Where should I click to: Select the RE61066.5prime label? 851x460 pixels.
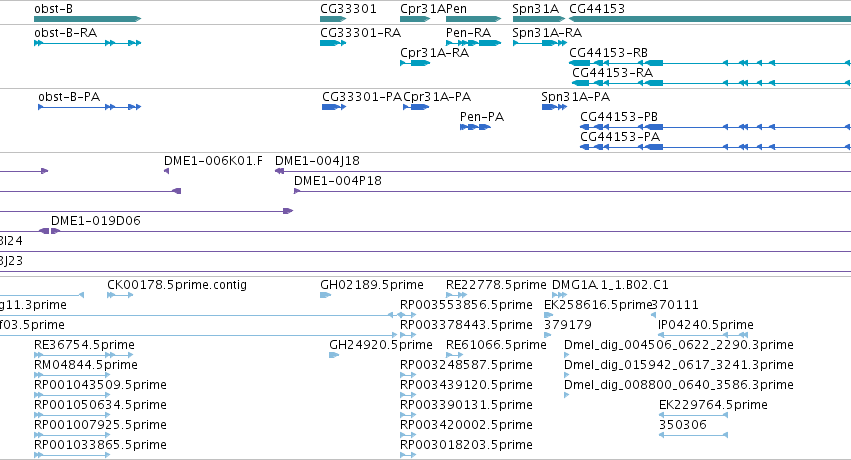(496, 345)
